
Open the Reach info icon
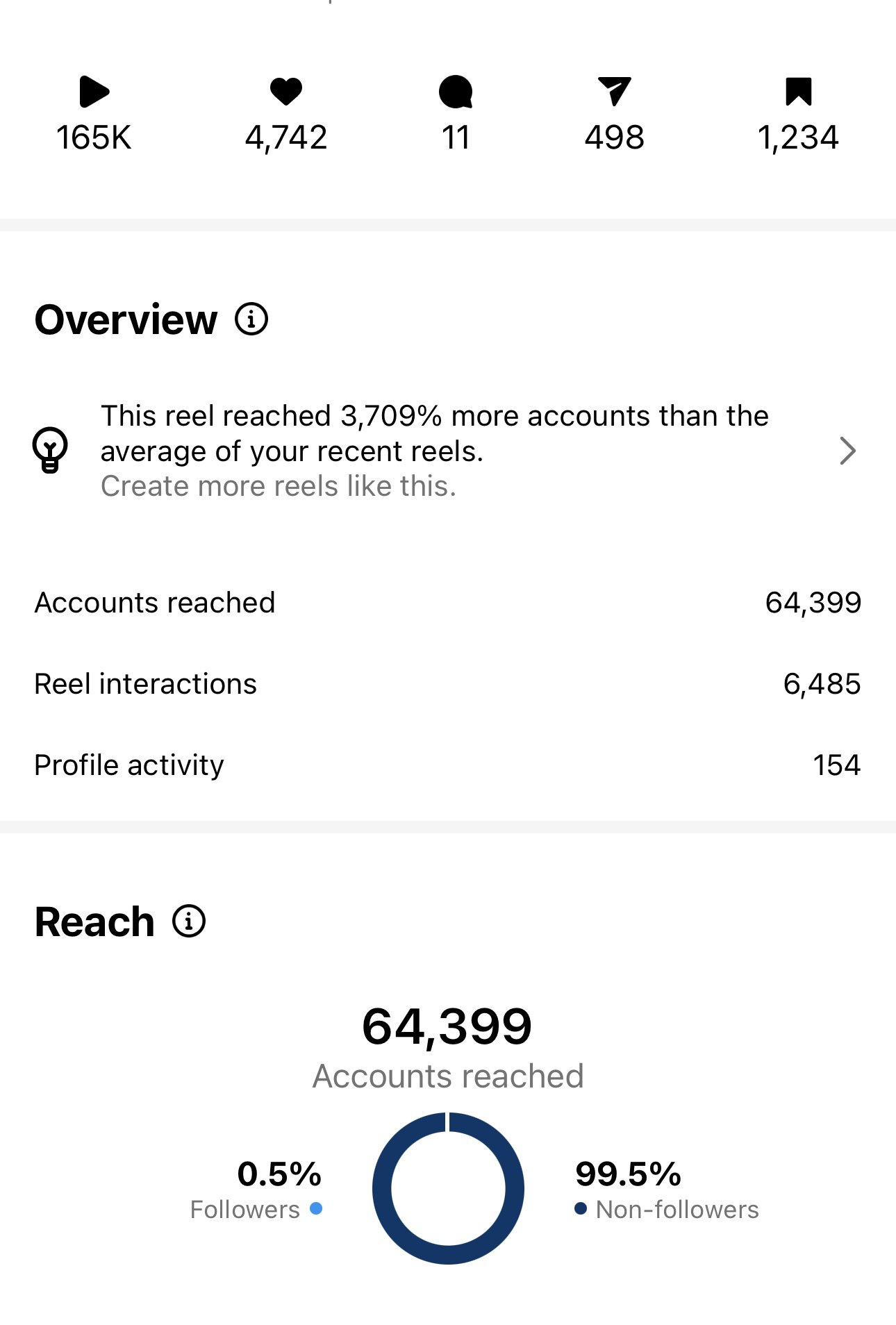(189, 922)
